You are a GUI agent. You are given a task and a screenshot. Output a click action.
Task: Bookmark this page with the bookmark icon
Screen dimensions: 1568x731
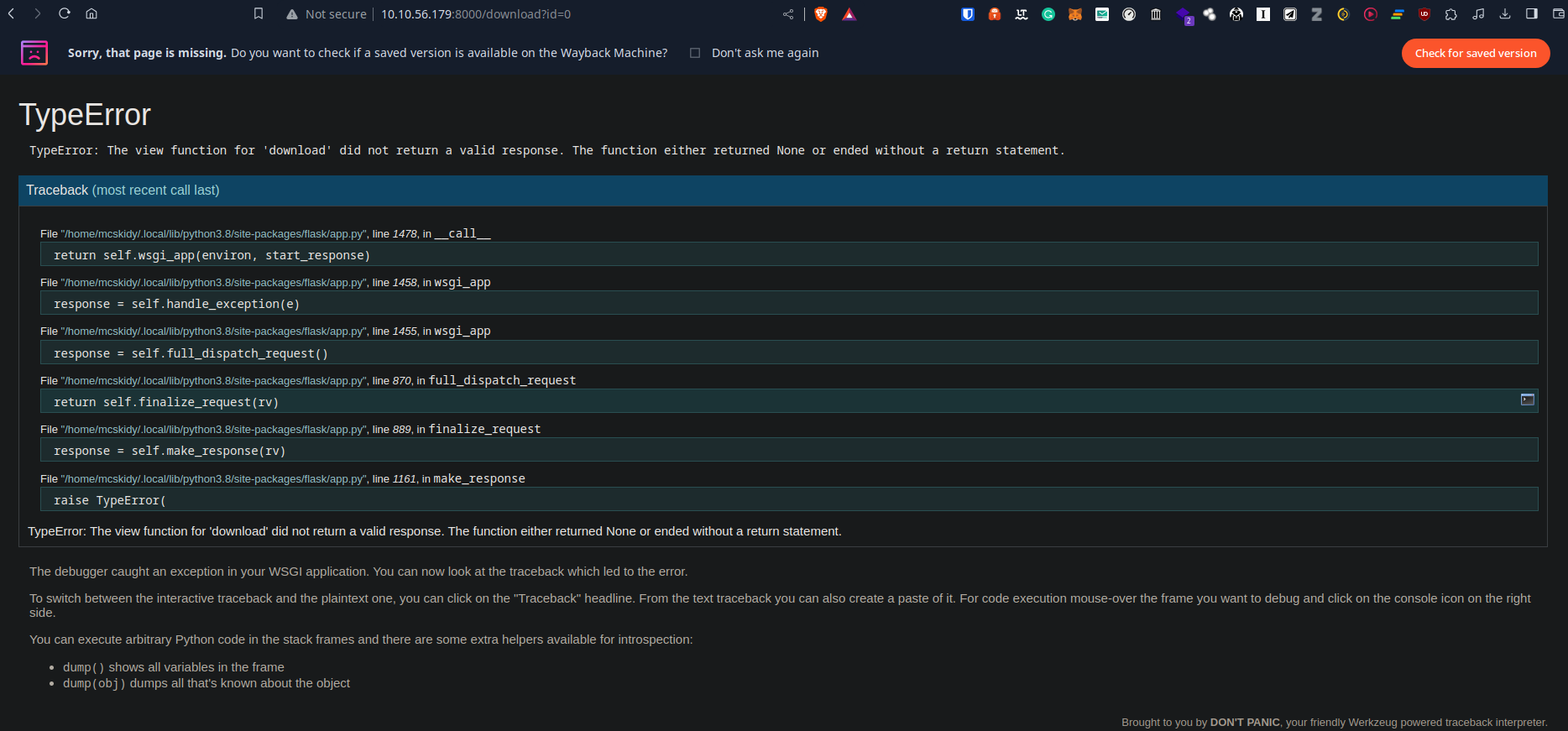[x=259, y=13]
